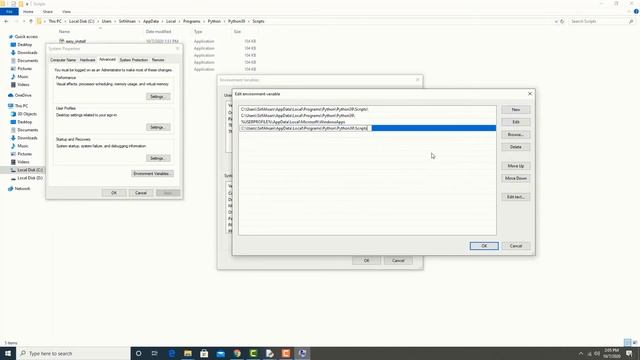
Task: Confirm with OK in Edit environment variable
Action: coord(484,246)
